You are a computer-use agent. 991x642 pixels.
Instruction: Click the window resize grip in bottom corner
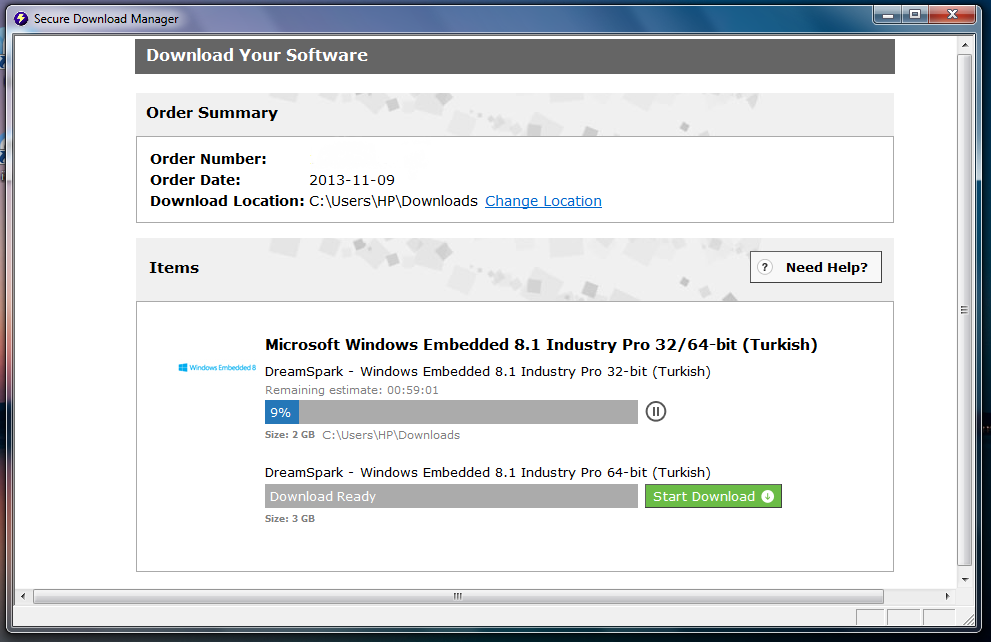pos(968,619)
